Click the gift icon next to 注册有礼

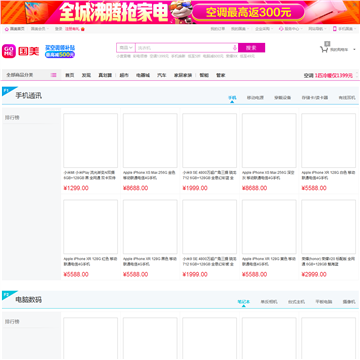(83, 29)
